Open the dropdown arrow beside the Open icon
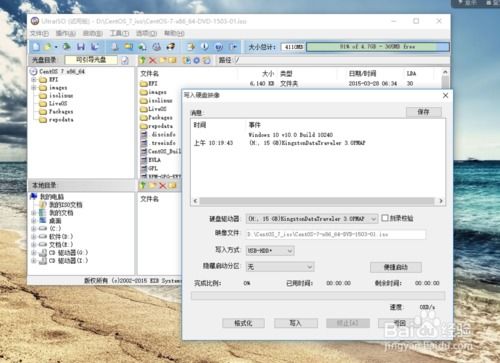This screenshot has height=363, width=500. tap(56, 47)
